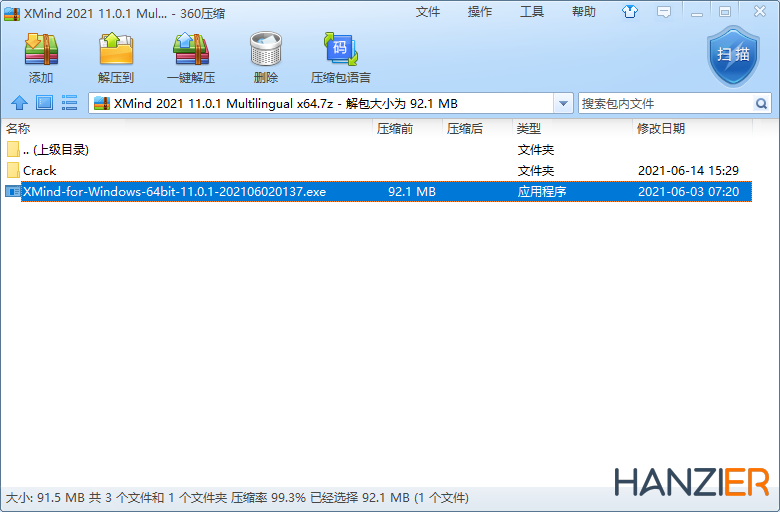The image size is (780, 512).
Task: Click the 解压到 (Extract to) icon
Action: click(116, 57)
